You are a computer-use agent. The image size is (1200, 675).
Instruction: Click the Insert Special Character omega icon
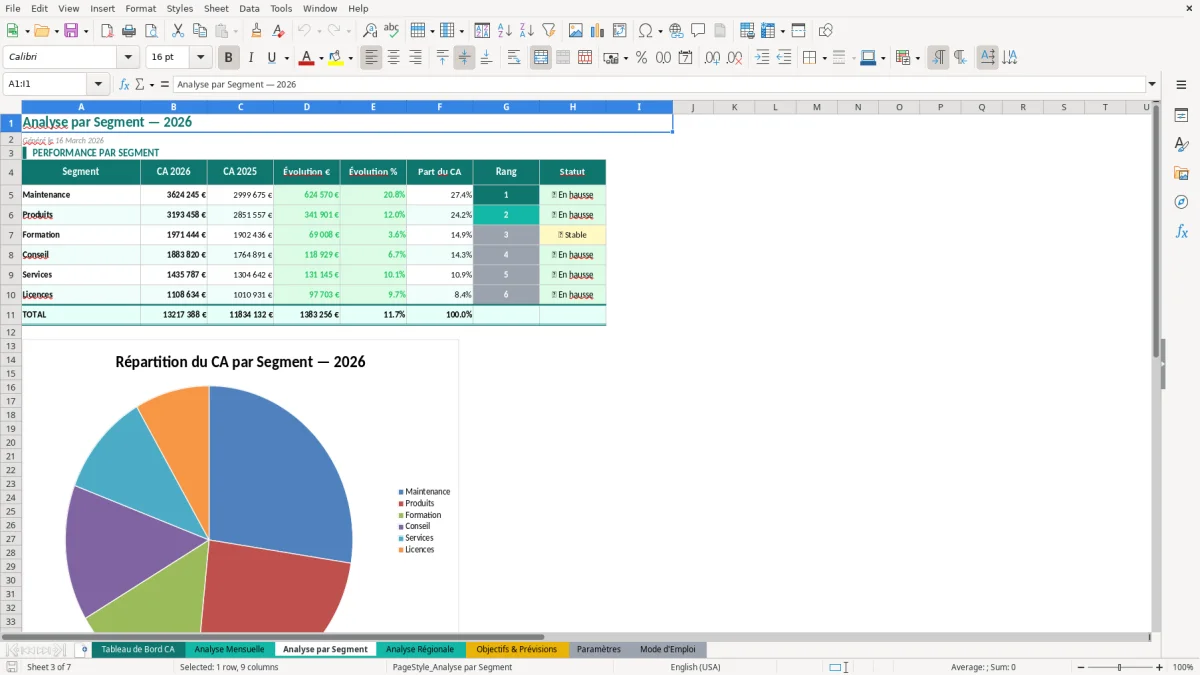coord(646,31)
